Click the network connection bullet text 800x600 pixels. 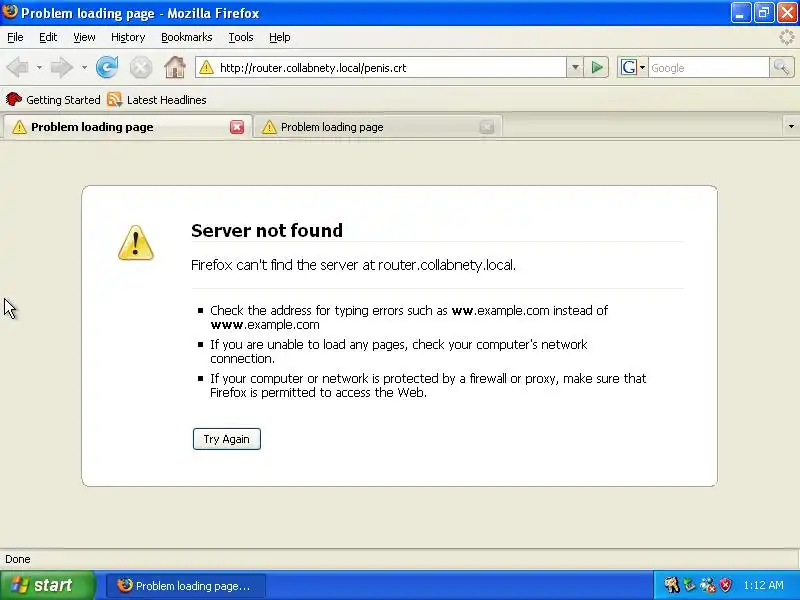click(399, 352)
